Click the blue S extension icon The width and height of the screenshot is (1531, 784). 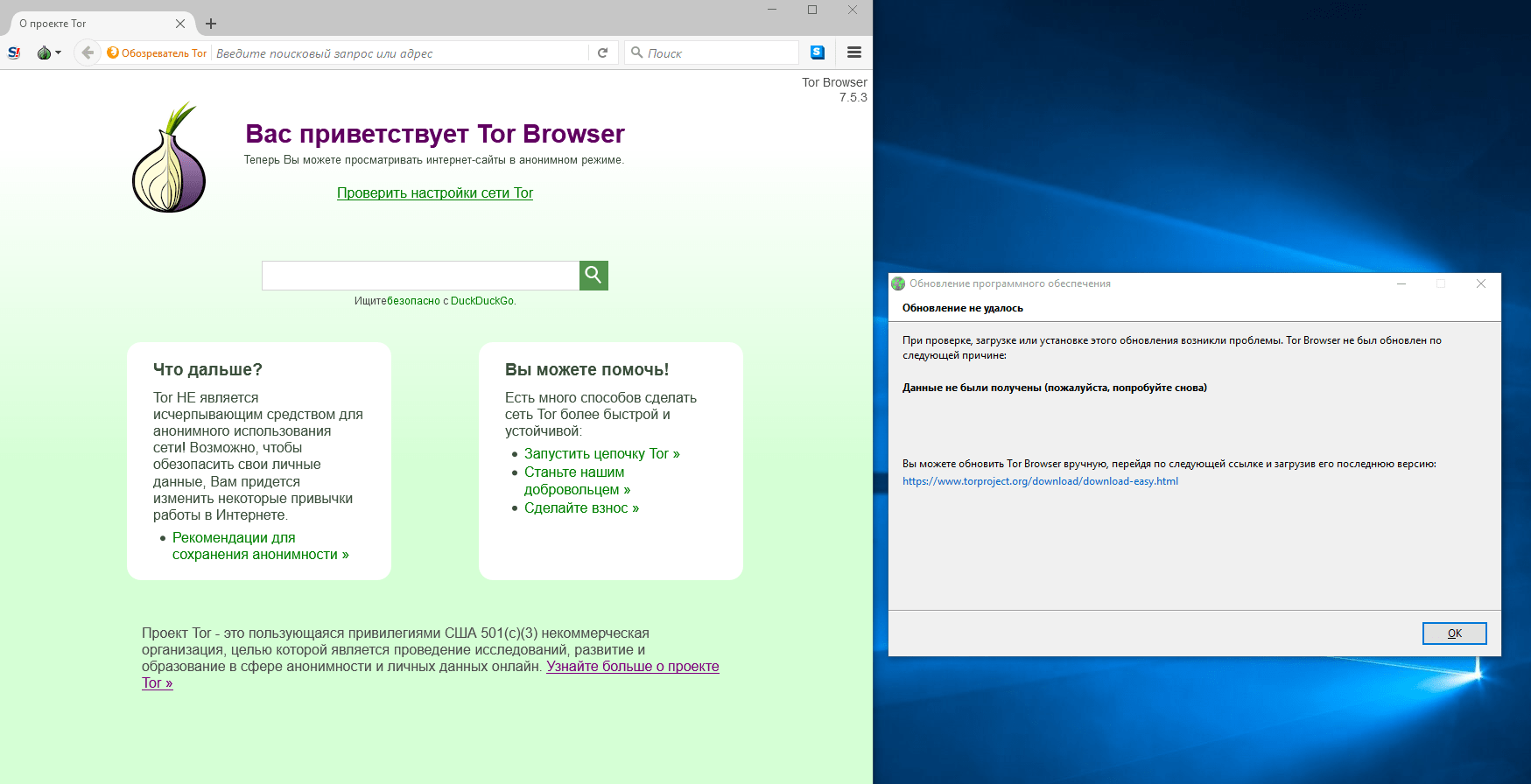pos(817,52)
